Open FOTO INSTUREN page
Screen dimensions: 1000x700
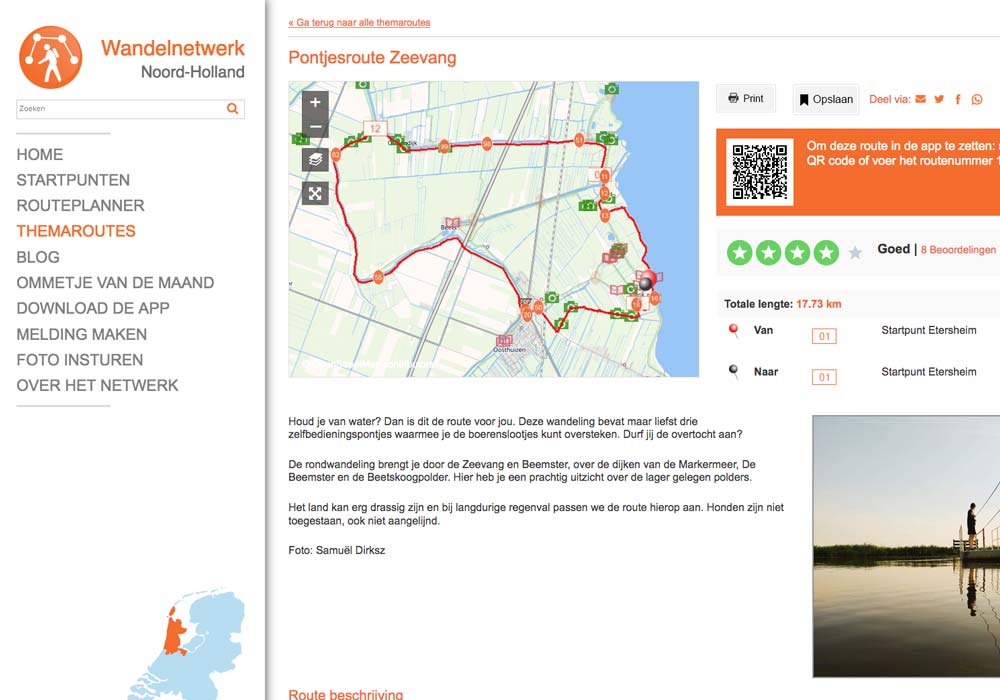(80, 360)
